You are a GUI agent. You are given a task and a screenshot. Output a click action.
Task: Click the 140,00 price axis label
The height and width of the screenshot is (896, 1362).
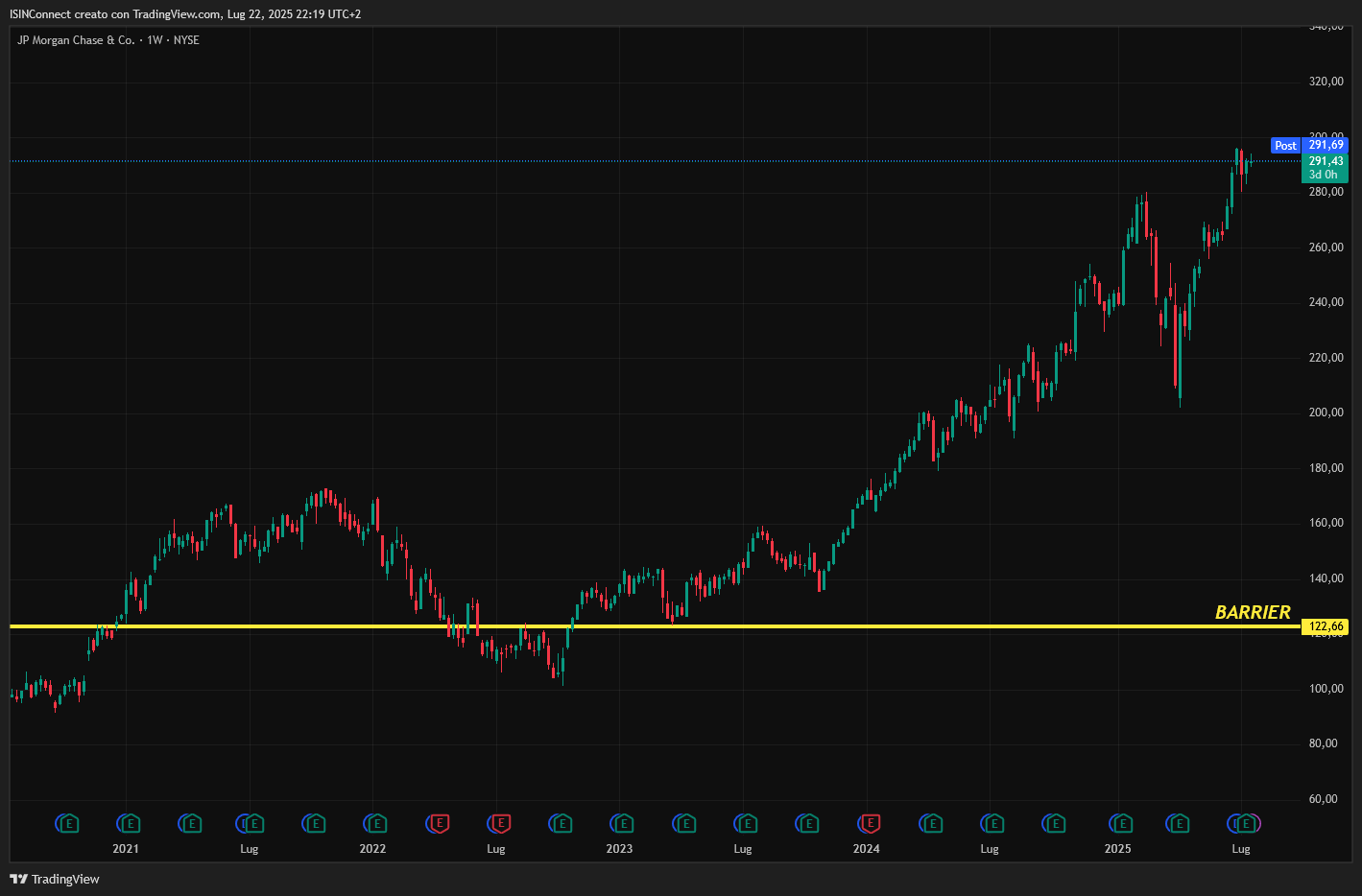point(1326,578)
